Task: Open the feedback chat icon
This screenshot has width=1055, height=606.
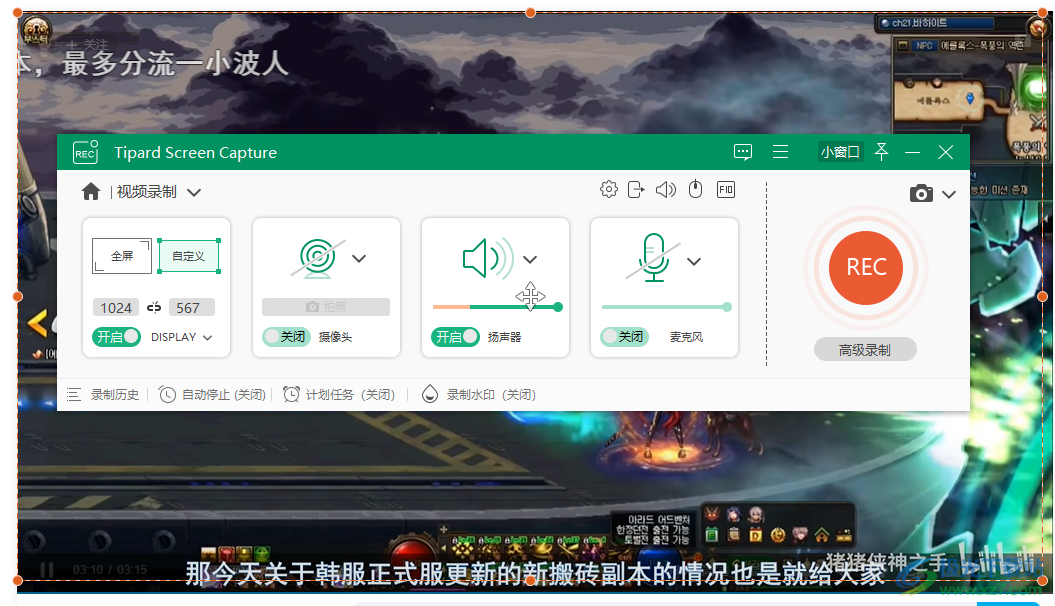Action: (x=743, y=152)
